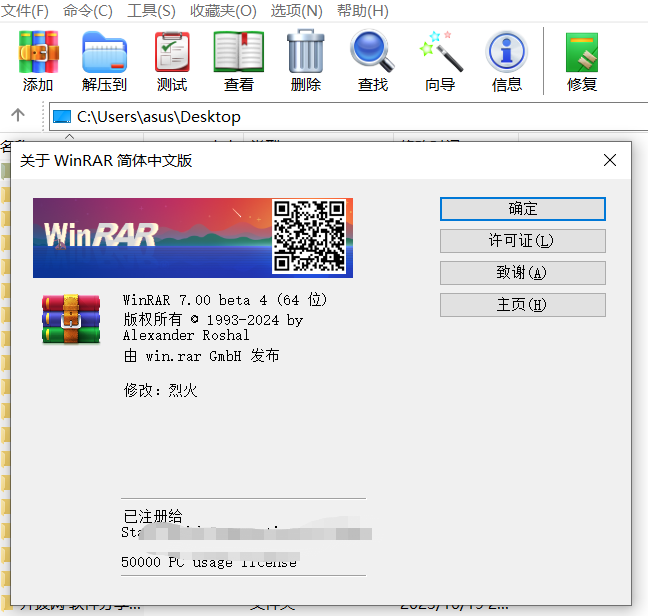Open the Help (帮助) menu

pos(362,11)
